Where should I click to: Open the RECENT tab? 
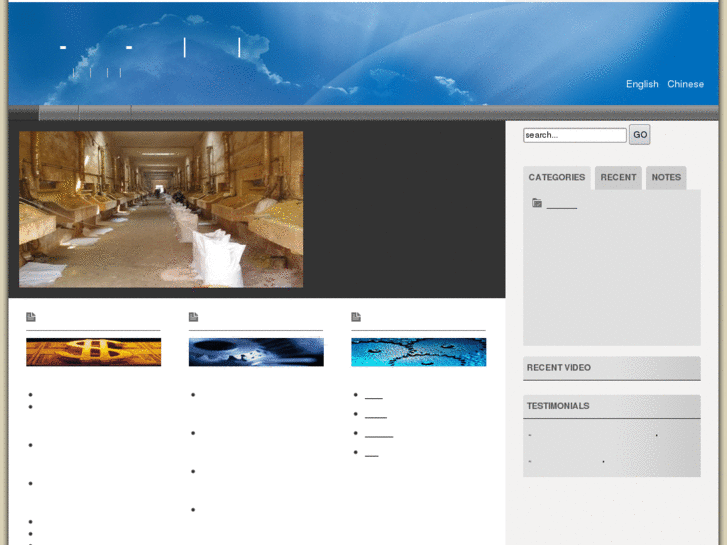(618, 177)
